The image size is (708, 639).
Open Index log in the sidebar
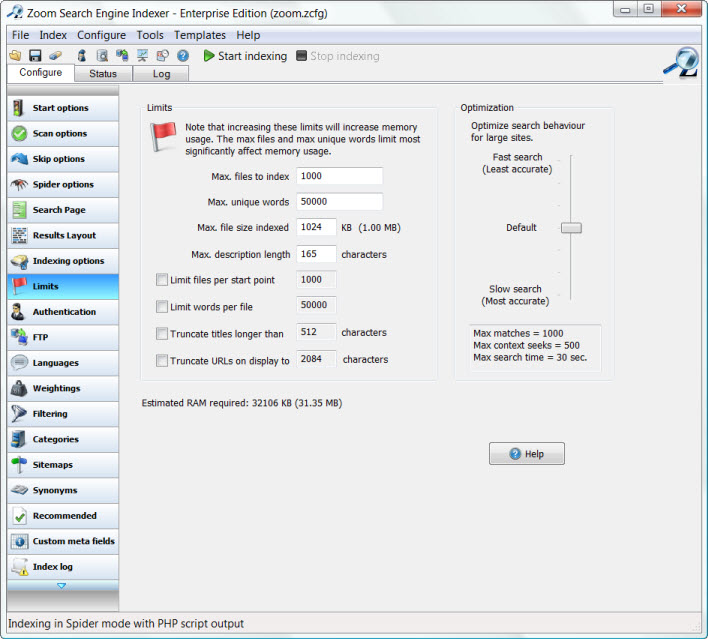[x=63, y=567]
